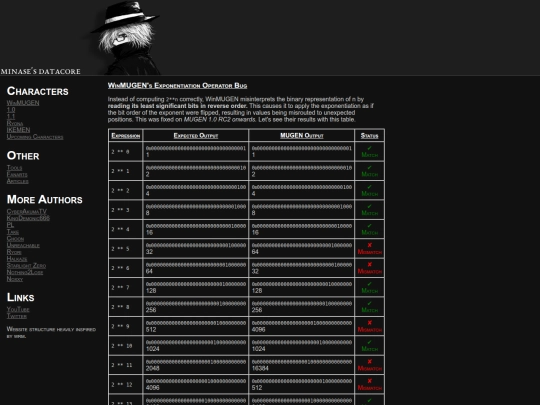Click the green check for 2 ** 3
The image size is (540, 405).
click(370, 206)
